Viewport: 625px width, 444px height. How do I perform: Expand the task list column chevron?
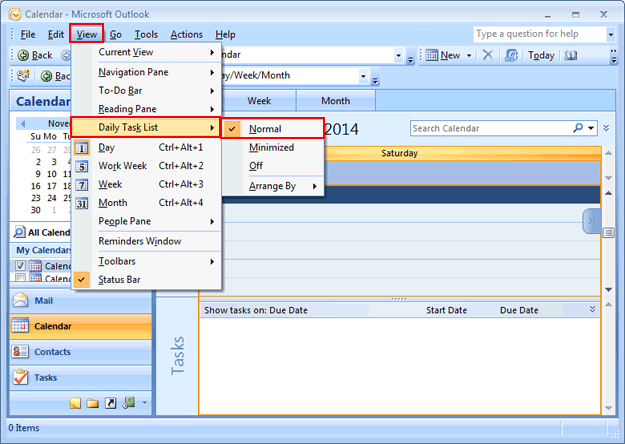point(592,309)
